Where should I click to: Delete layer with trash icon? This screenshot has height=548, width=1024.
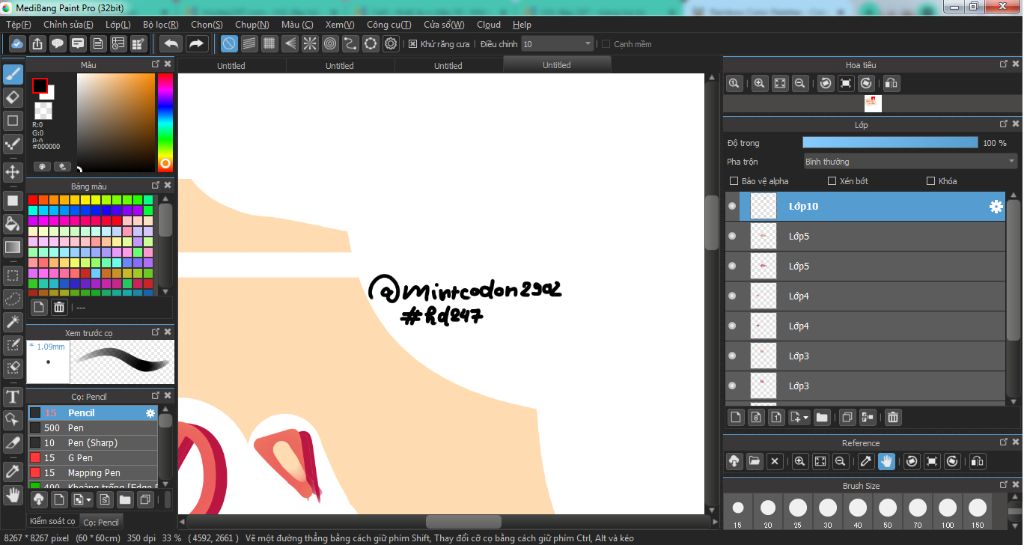pyautogui.click(x=893, y=417)
